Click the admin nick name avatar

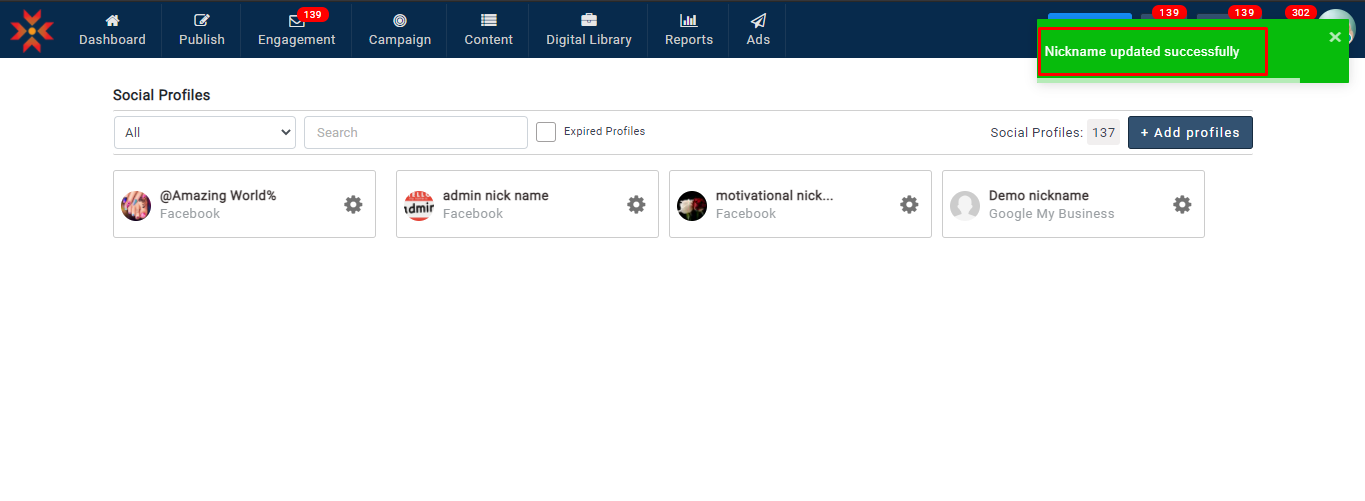pos(419,206)
